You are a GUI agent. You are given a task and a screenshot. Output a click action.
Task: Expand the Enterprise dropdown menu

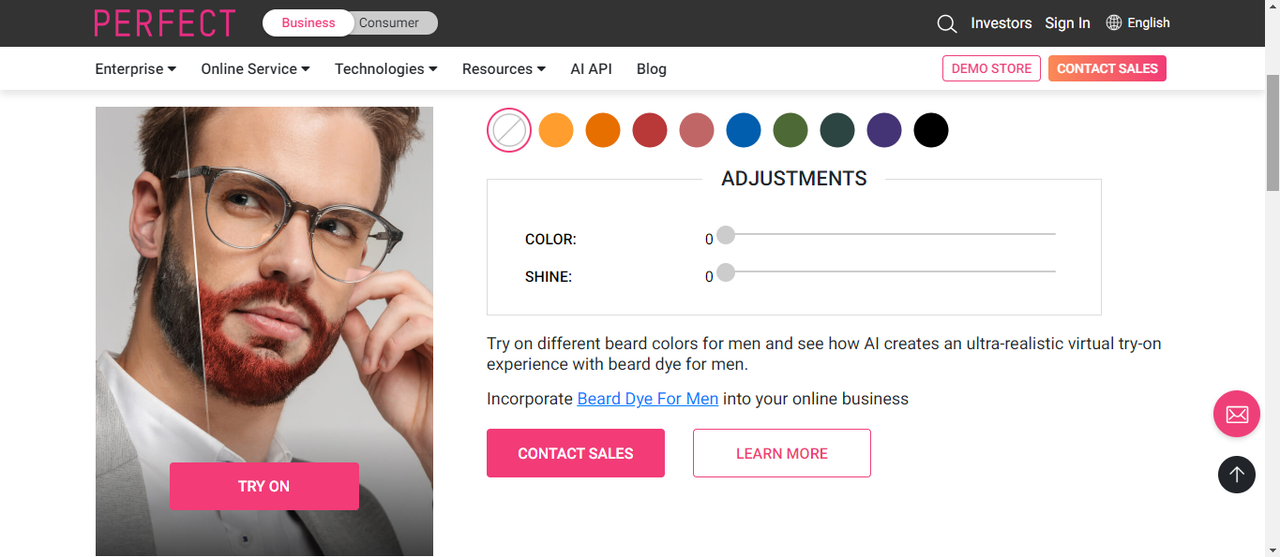click(136, 69)
